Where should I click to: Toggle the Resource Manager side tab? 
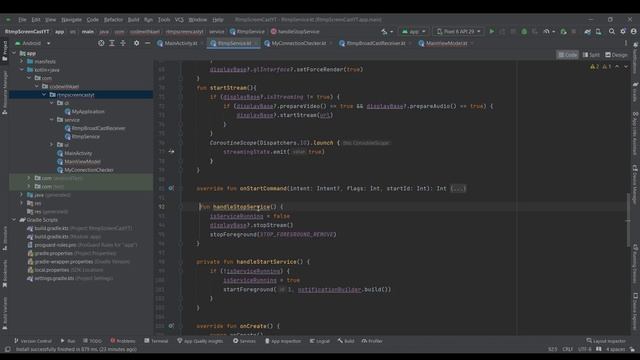[4, 92]
